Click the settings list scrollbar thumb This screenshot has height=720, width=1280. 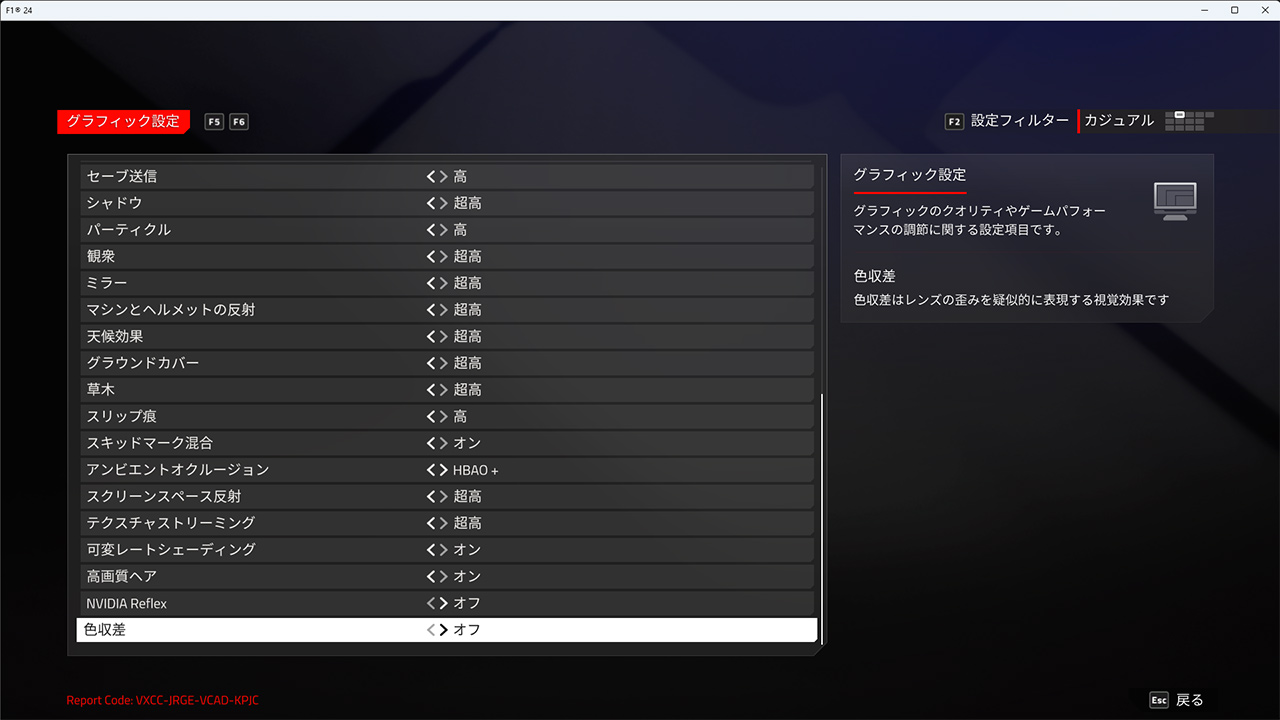coord(821,518)
